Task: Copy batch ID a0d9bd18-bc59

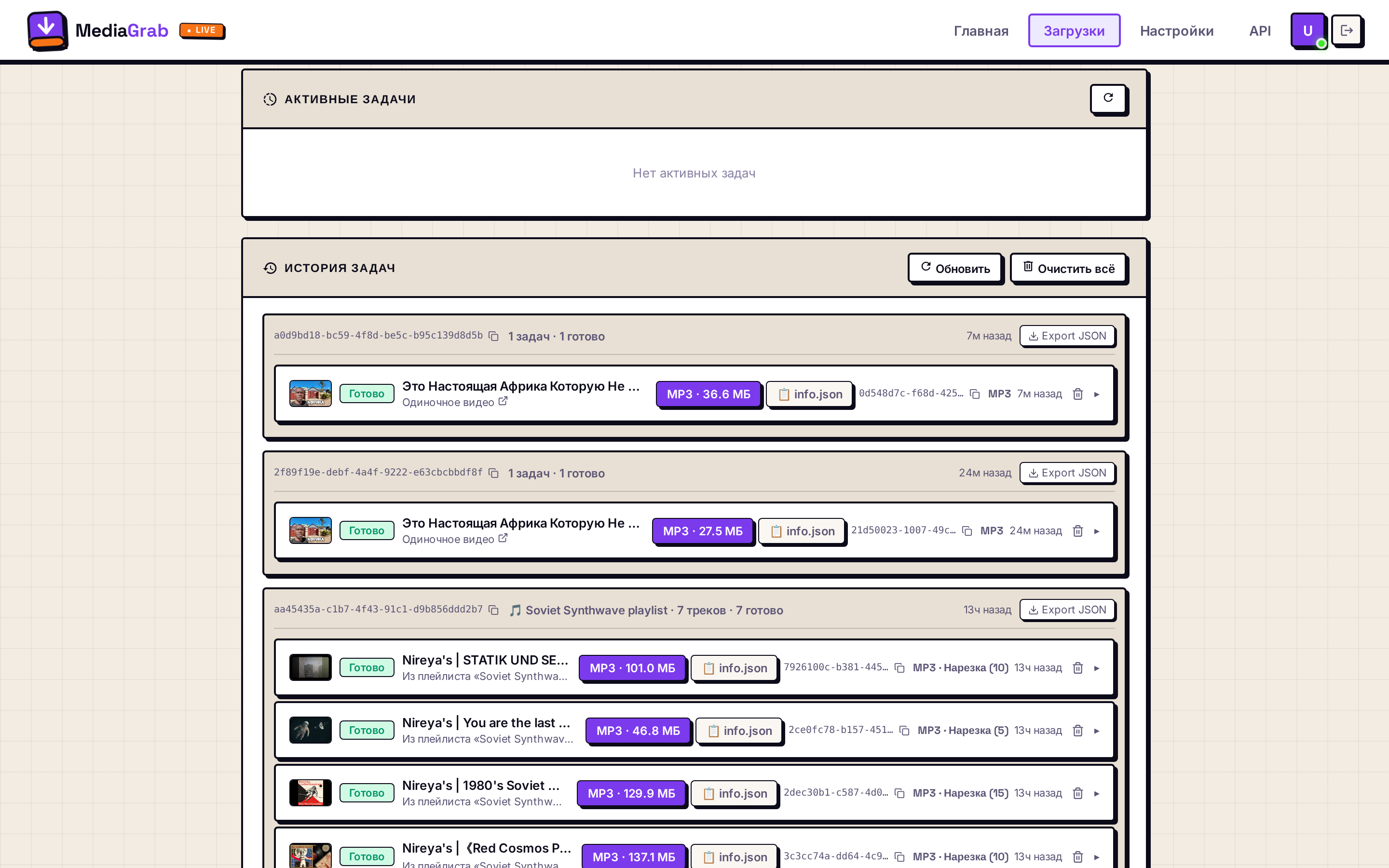Action: tap(493, 336)
